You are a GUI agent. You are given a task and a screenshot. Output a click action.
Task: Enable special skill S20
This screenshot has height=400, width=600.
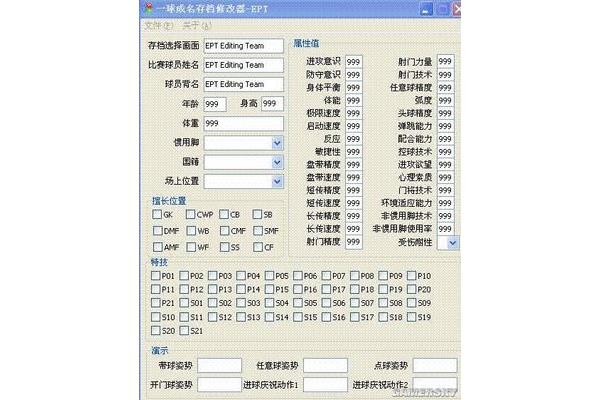(155, 330)
